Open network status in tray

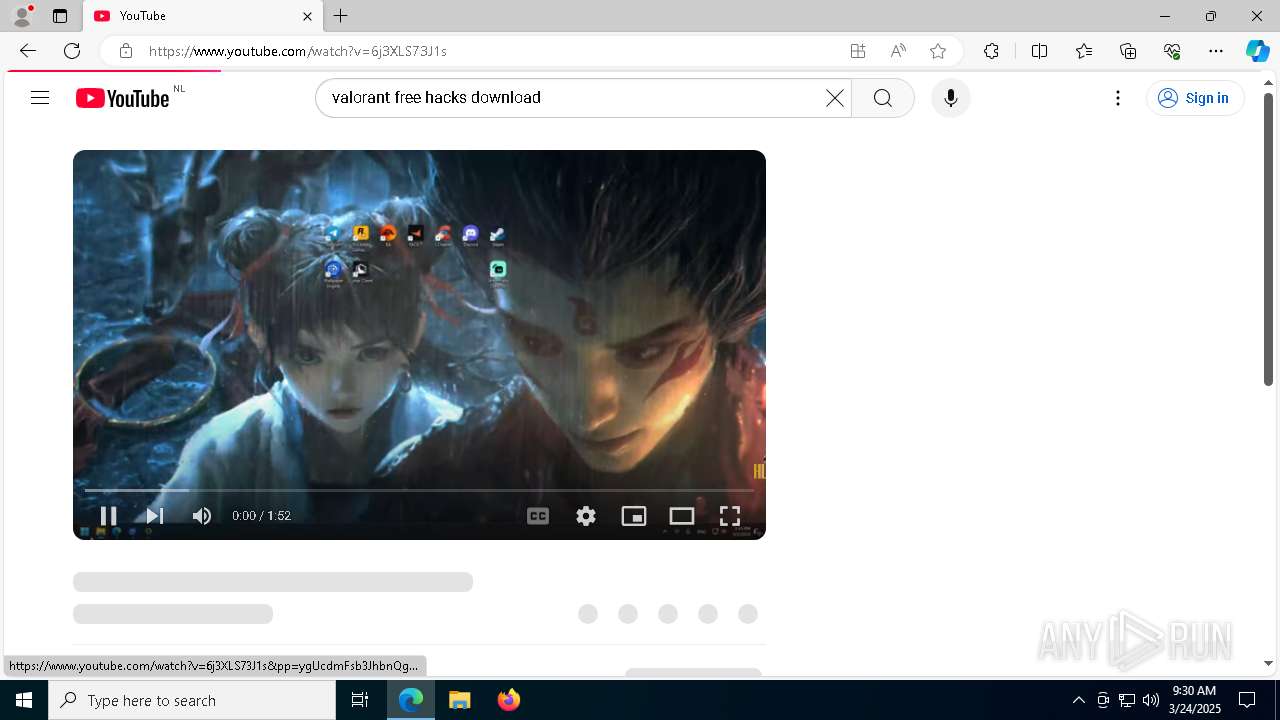tap(1126, 700)
